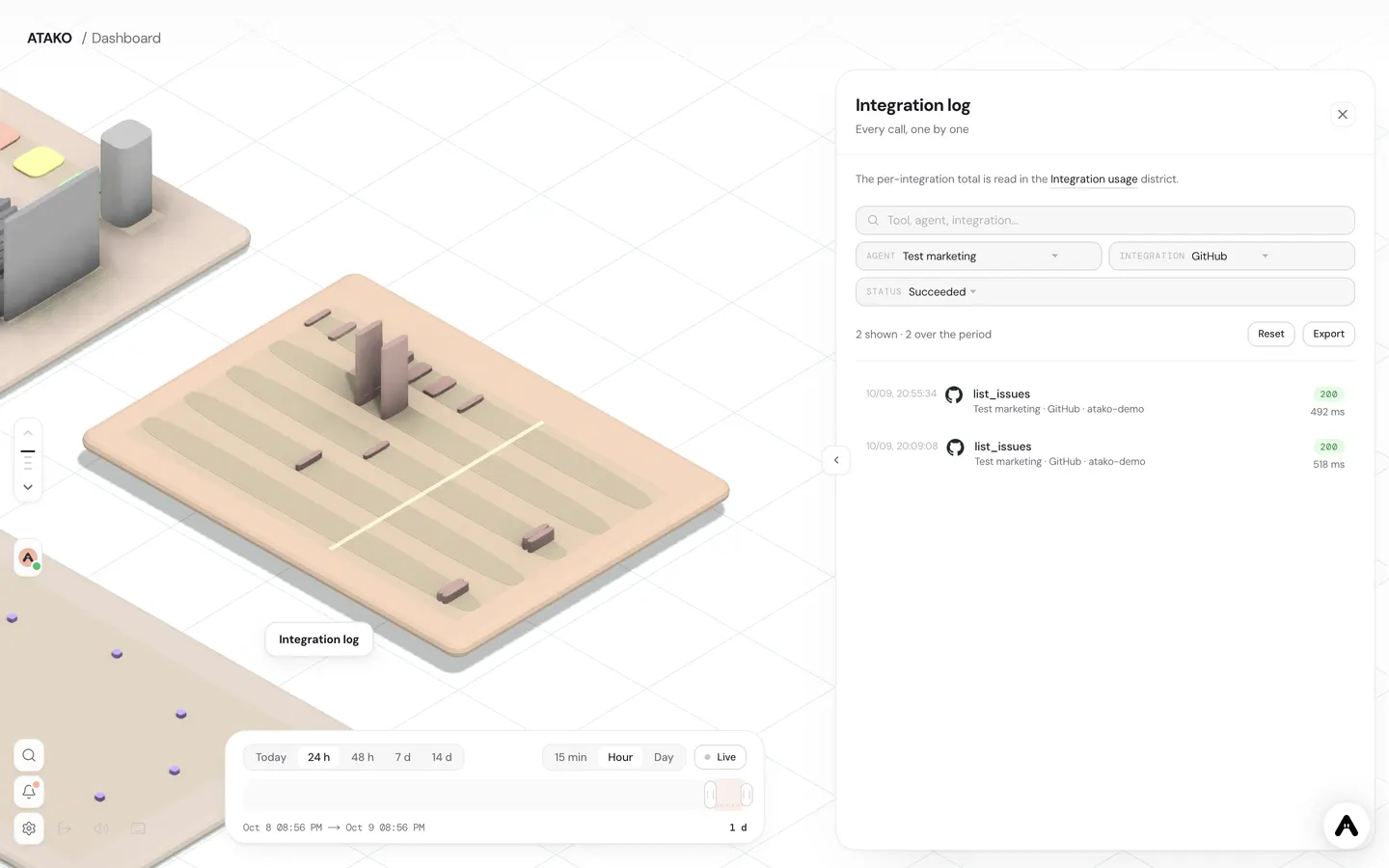Export the integration log
Image resolution: width=1389 pixels, height=868 pixels.
[x=1328, y=334]
